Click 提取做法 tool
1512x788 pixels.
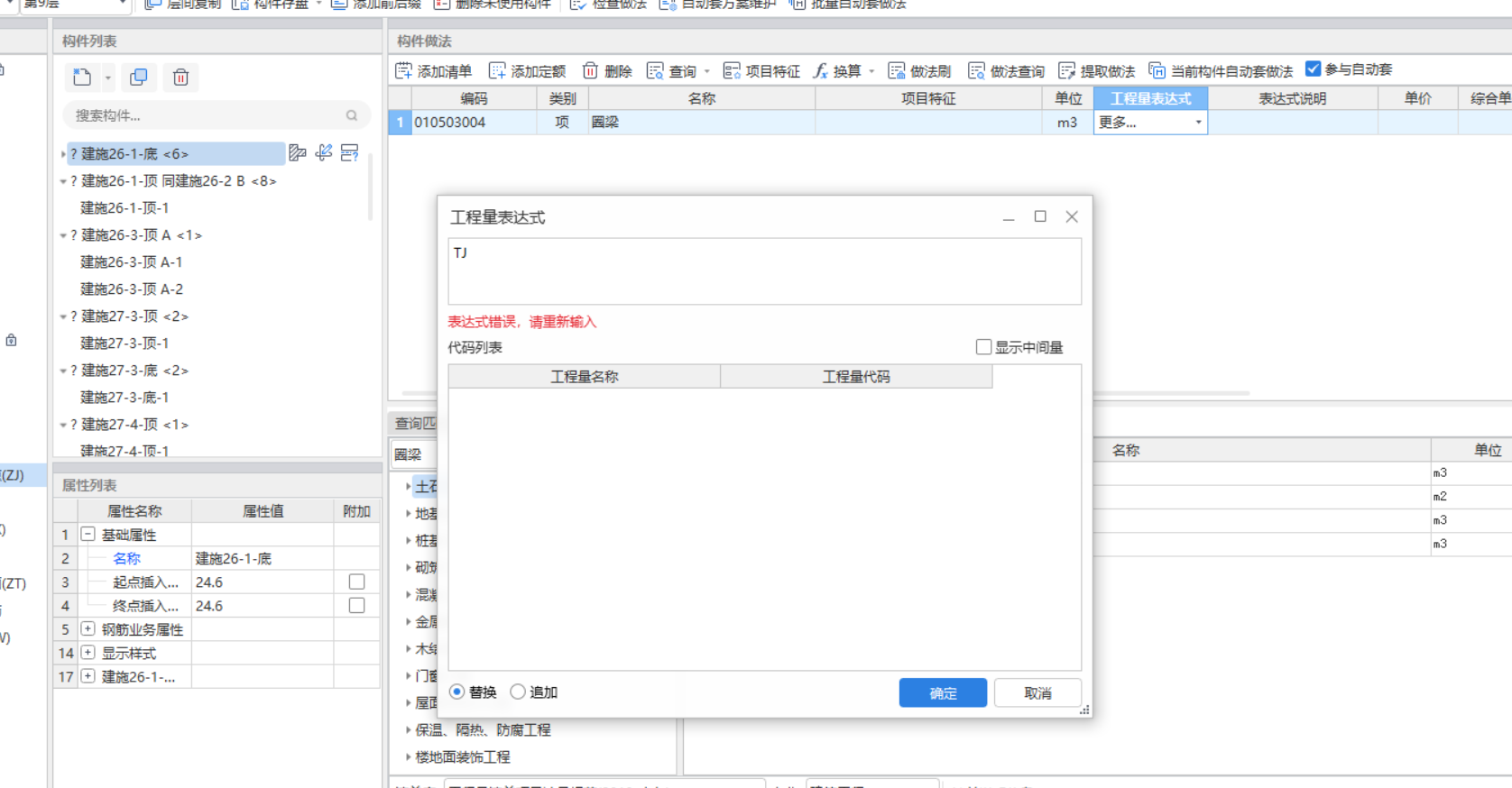click(1096, 71)
